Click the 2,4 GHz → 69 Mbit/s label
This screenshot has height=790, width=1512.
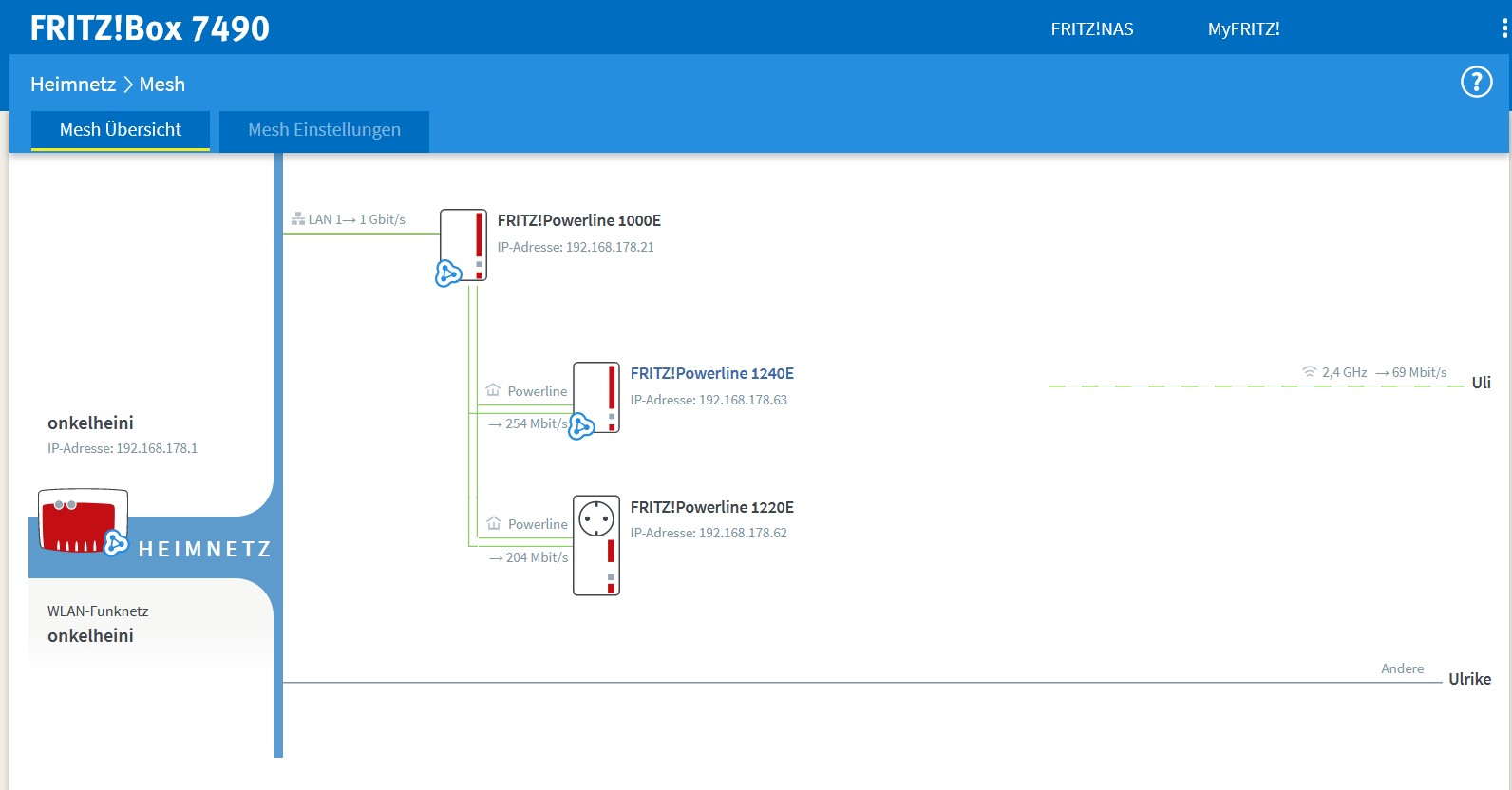click(1384, 372)
